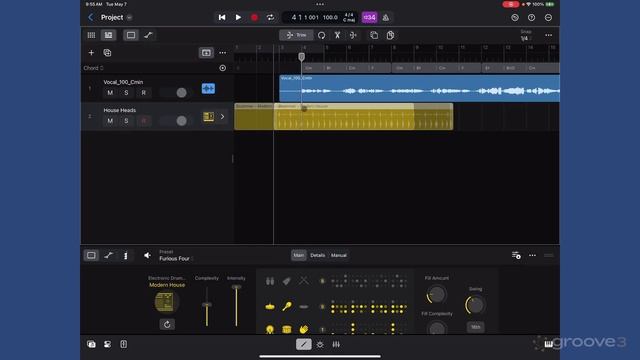
Task: Record-enable the Vocal_100_Cmin track
Action: click(x=143, y=93)
